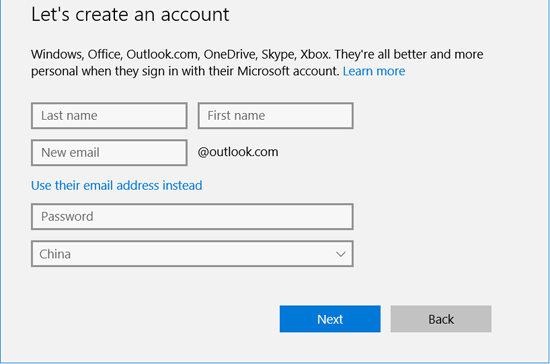The height and width of the screenshot is (364, 550).
Task: Click the First name input field
Action: click(x=275, y=116)
